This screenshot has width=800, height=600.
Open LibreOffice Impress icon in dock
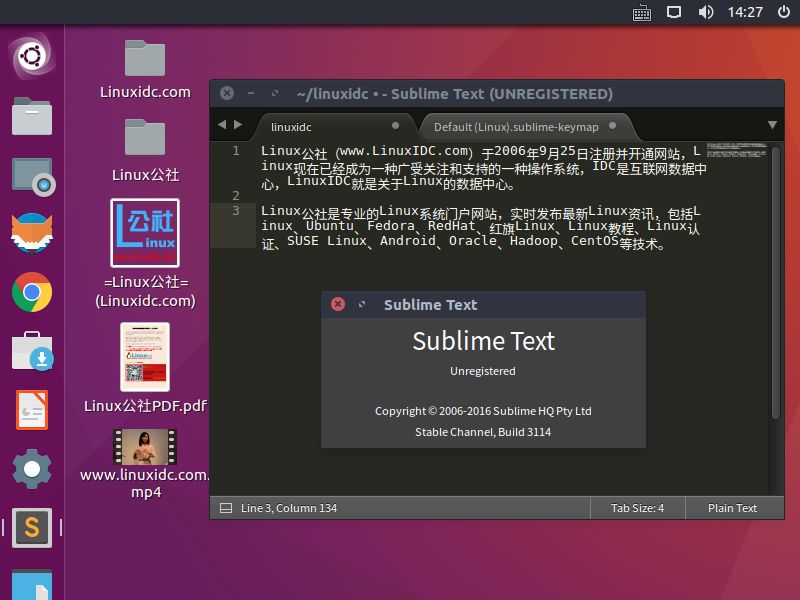click(x=32, y=410)
